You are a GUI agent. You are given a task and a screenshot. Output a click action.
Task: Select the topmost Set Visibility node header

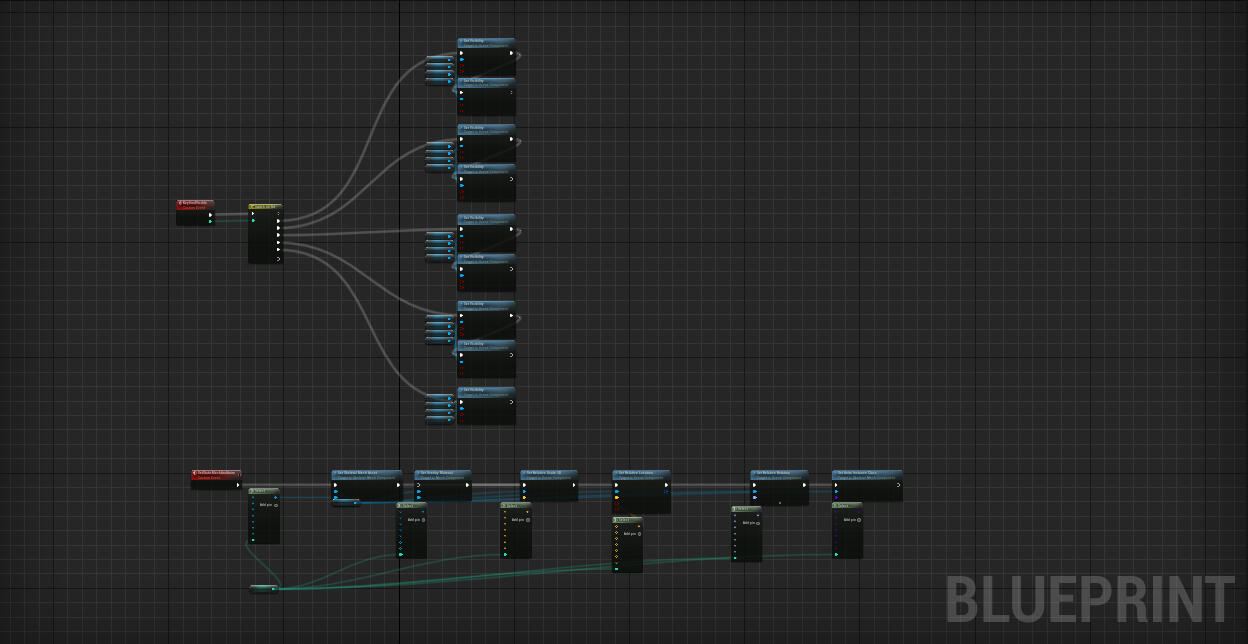coord(486,42)
